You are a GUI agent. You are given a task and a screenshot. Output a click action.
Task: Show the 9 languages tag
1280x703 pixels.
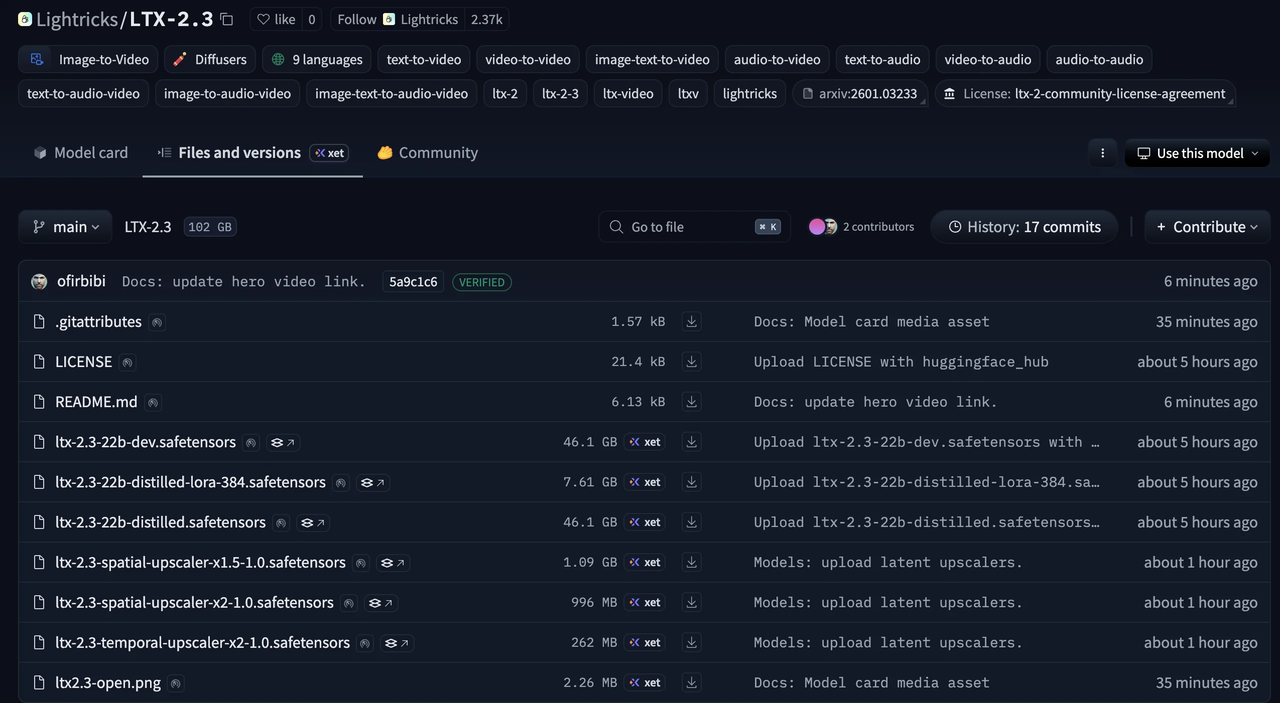tap(317, 59)
